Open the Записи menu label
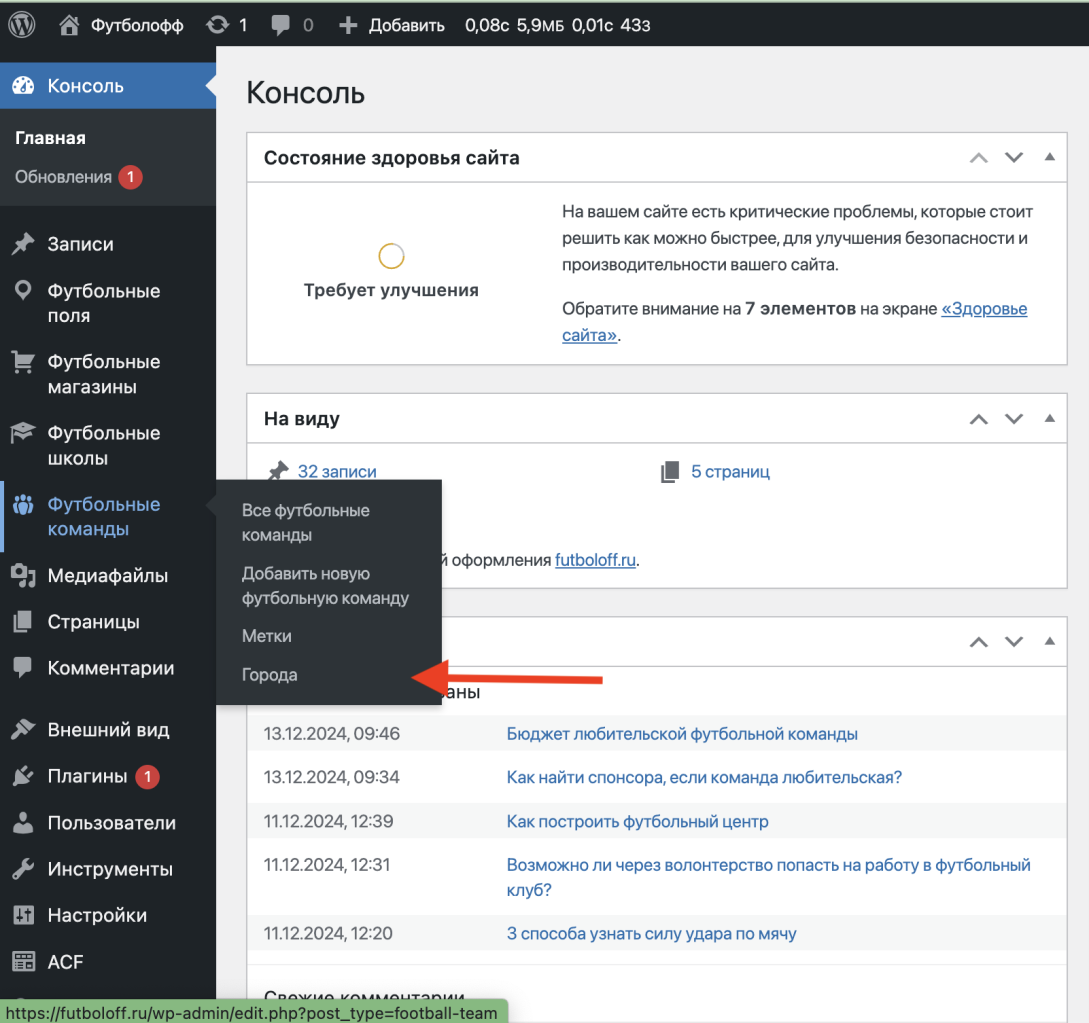Image resolution: width=1089 pixels, height=1023 pixels. 81,244
